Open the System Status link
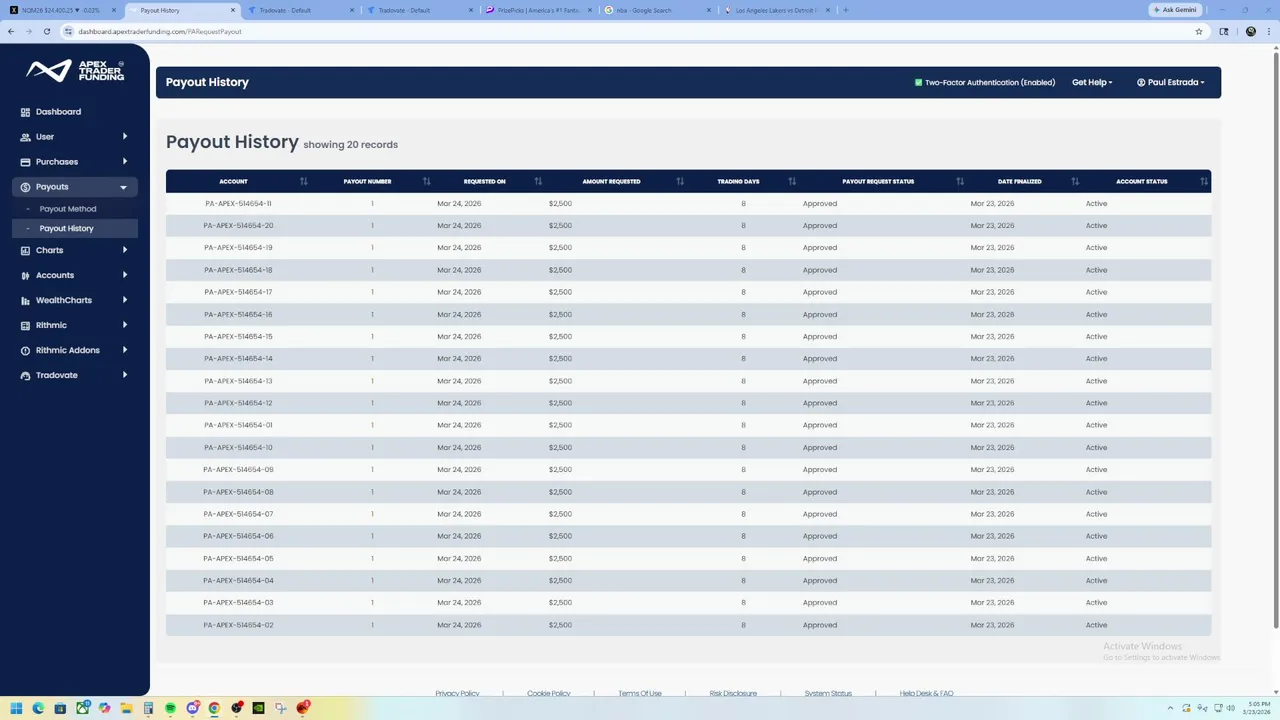This screenshot has width=1280, height=720. (x=828, y=693)
